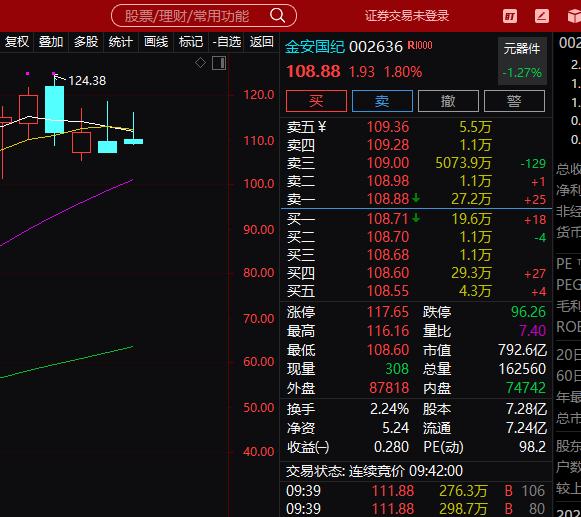Click the pencil edit icon in the header
This screenshot has height=517, width=581.
542,16
